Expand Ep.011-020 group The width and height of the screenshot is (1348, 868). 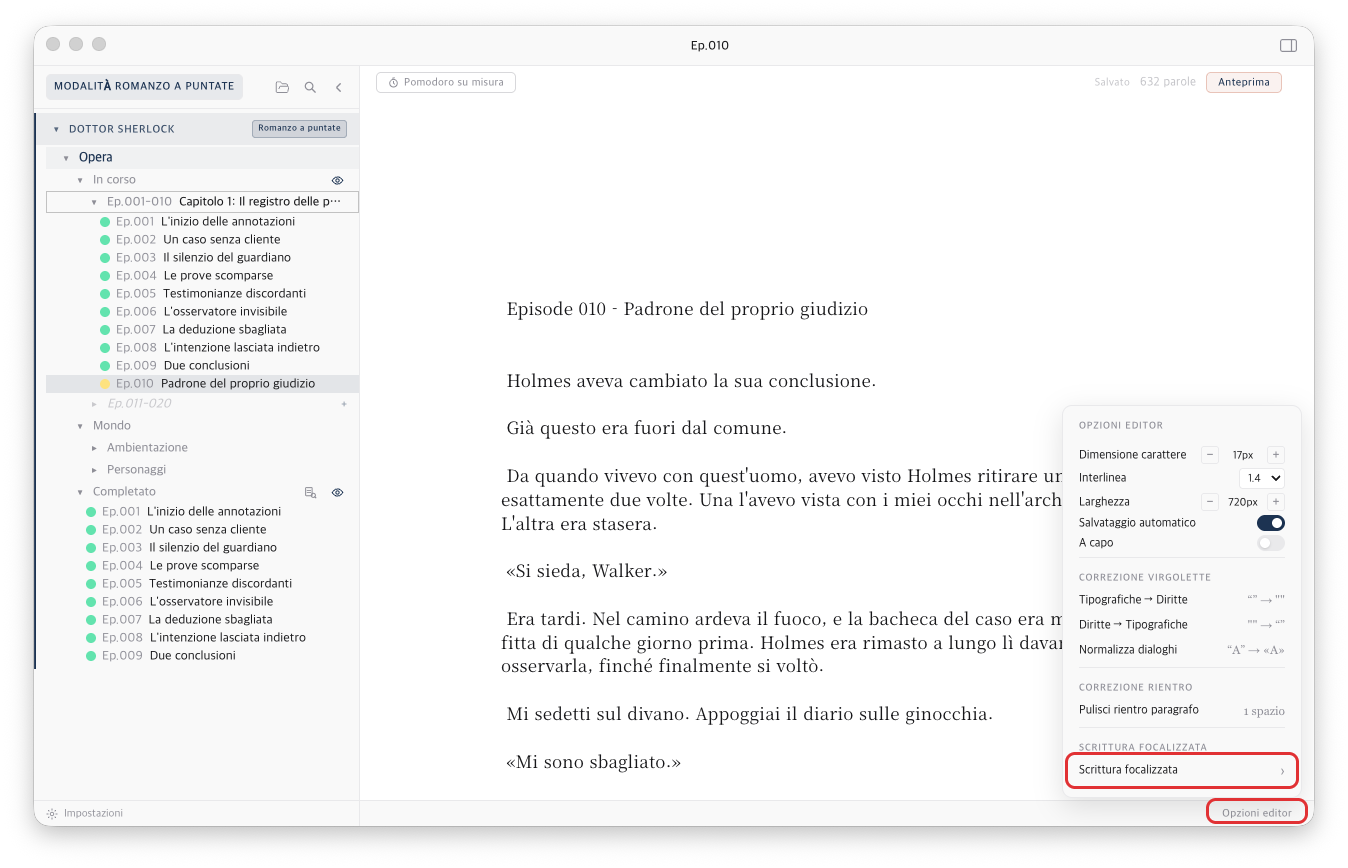tap(94, 404)
